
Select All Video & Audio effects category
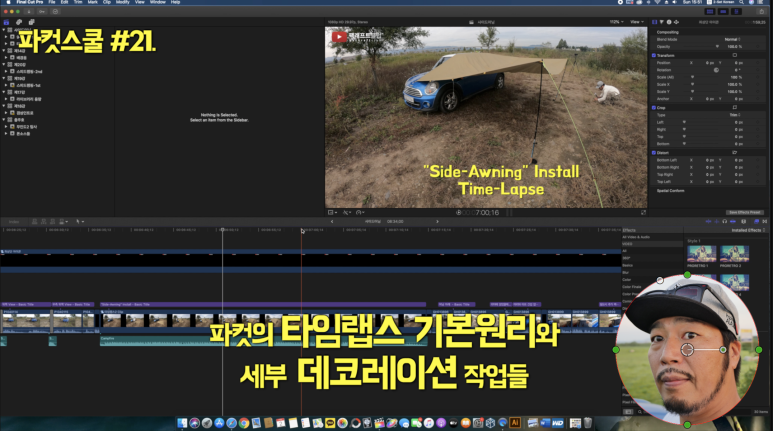(x=636, y=237)
